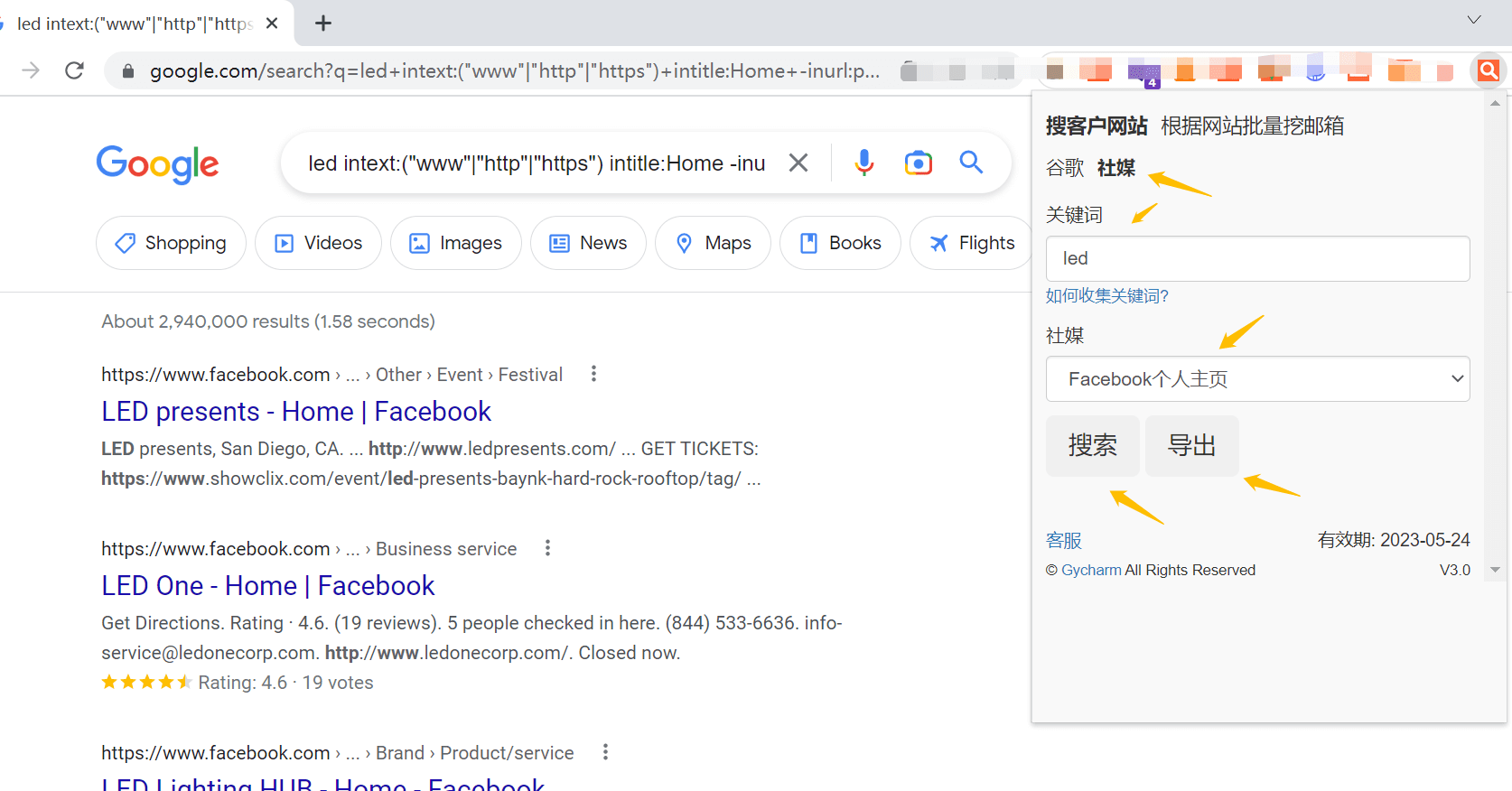Click the keyword input containing led
This screenshot has height=791, width=1512.
click(1257, 258)
